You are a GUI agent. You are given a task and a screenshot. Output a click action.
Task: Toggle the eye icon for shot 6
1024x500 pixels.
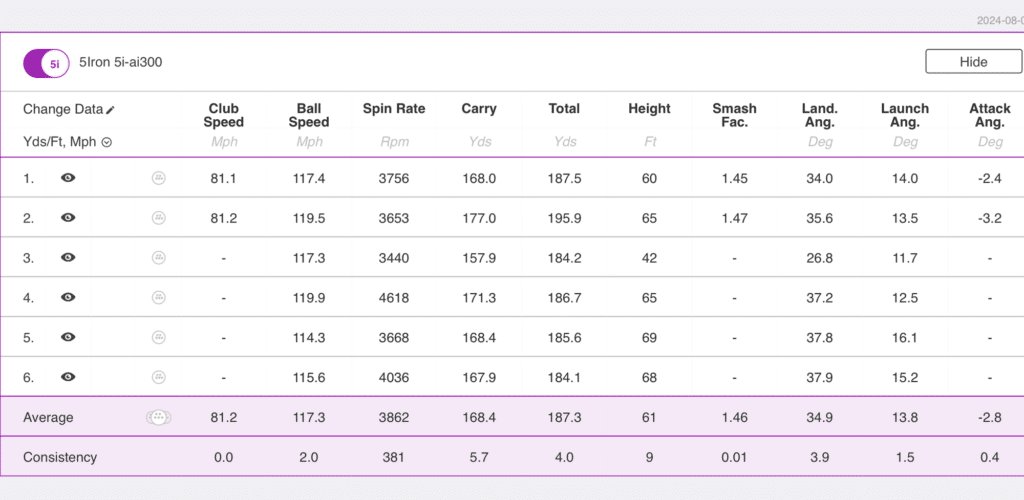[68, 377]
